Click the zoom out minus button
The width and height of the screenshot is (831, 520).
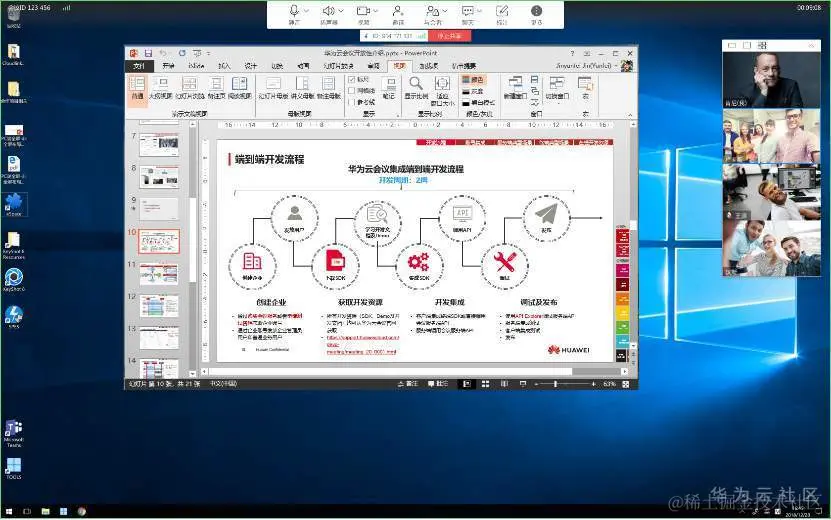536,384
